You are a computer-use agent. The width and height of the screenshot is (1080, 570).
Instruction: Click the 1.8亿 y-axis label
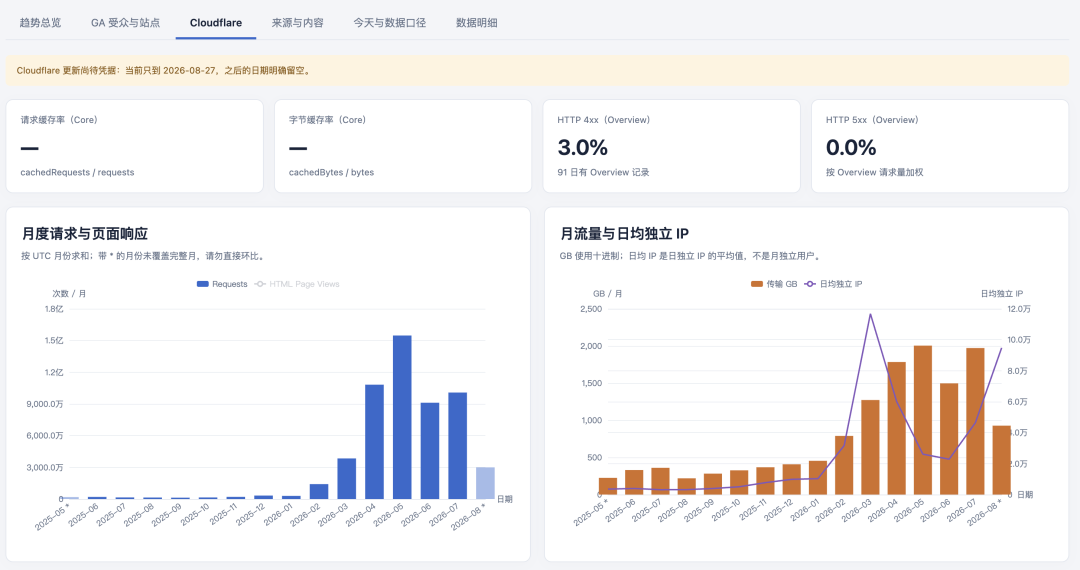(54, 309)
